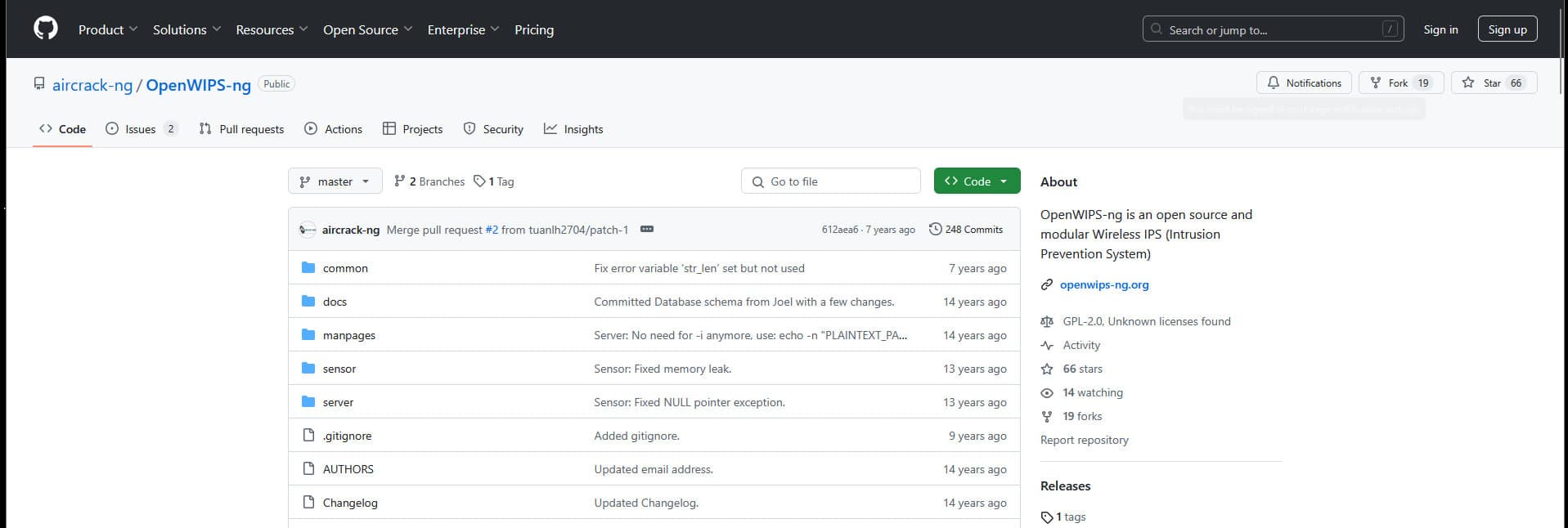Open commit 'Committed Database schema from Joel'
Screen dimensions: 1568x528
744,302
